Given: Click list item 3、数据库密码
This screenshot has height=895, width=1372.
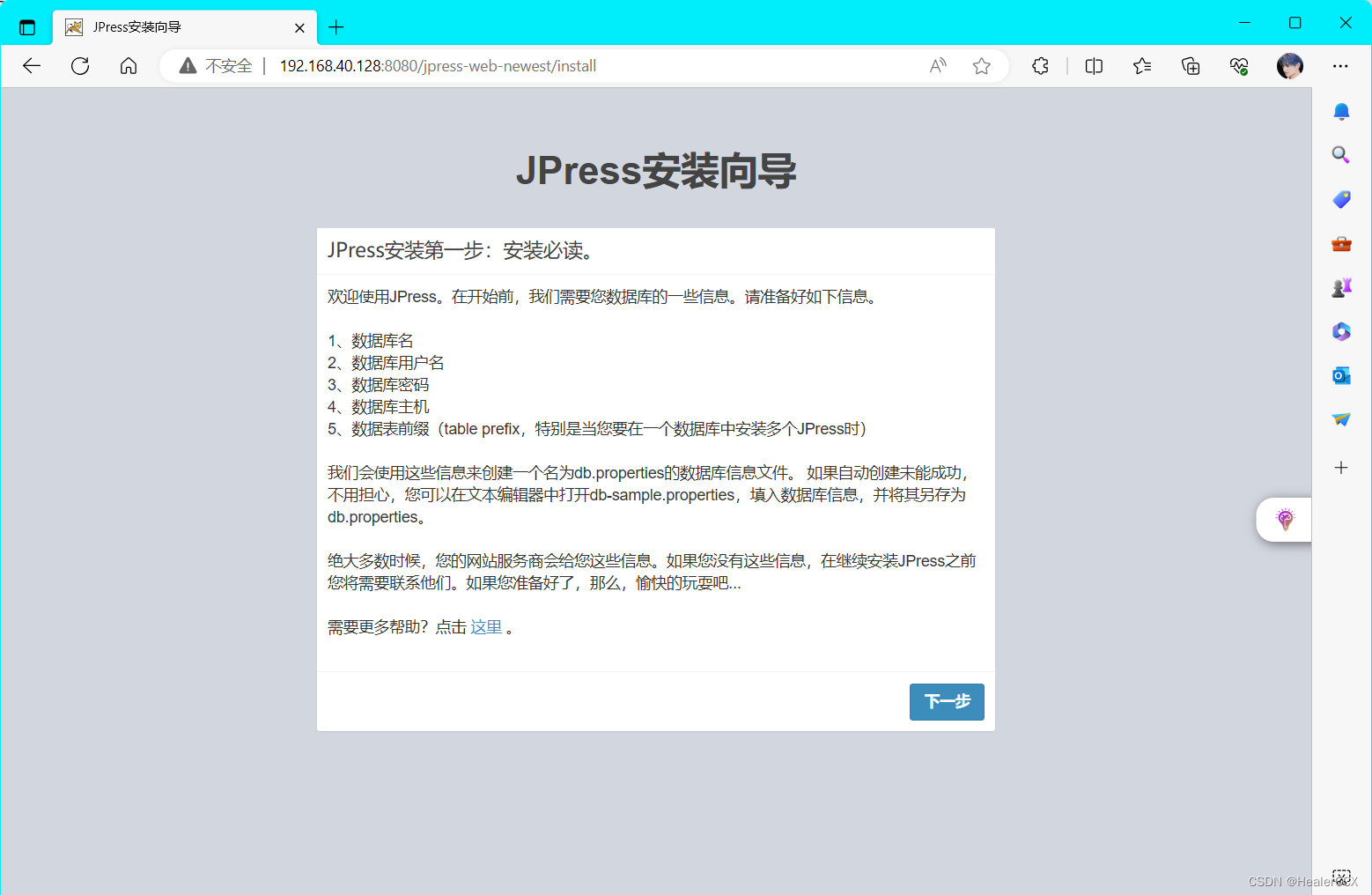Looking at the screenshot, I should (379, 385).
